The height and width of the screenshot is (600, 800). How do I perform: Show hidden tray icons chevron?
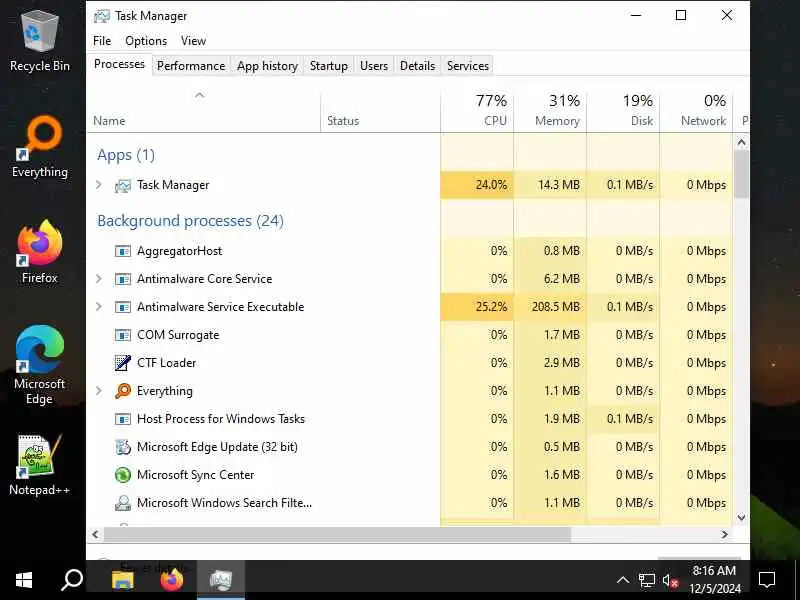click(622, 581)
